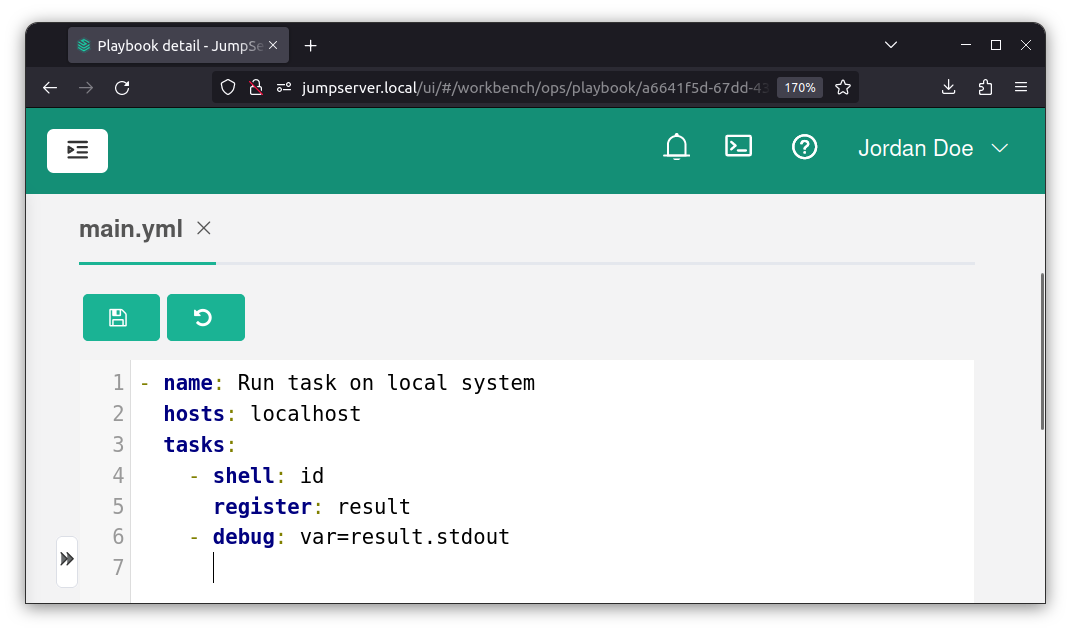Bookmark this page with star icon
Image resolution: width=1071 pixels, height=632 pixels.
pyautogui.click(x=843, y=88)
